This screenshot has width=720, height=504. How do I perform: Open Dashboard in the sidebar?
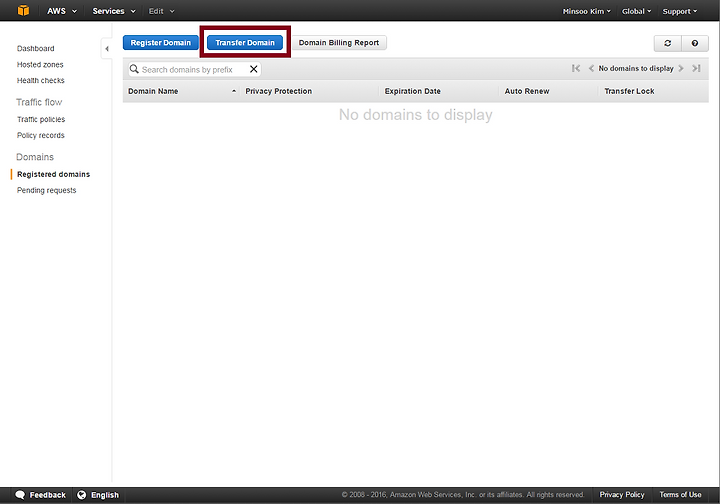[35, 49]
